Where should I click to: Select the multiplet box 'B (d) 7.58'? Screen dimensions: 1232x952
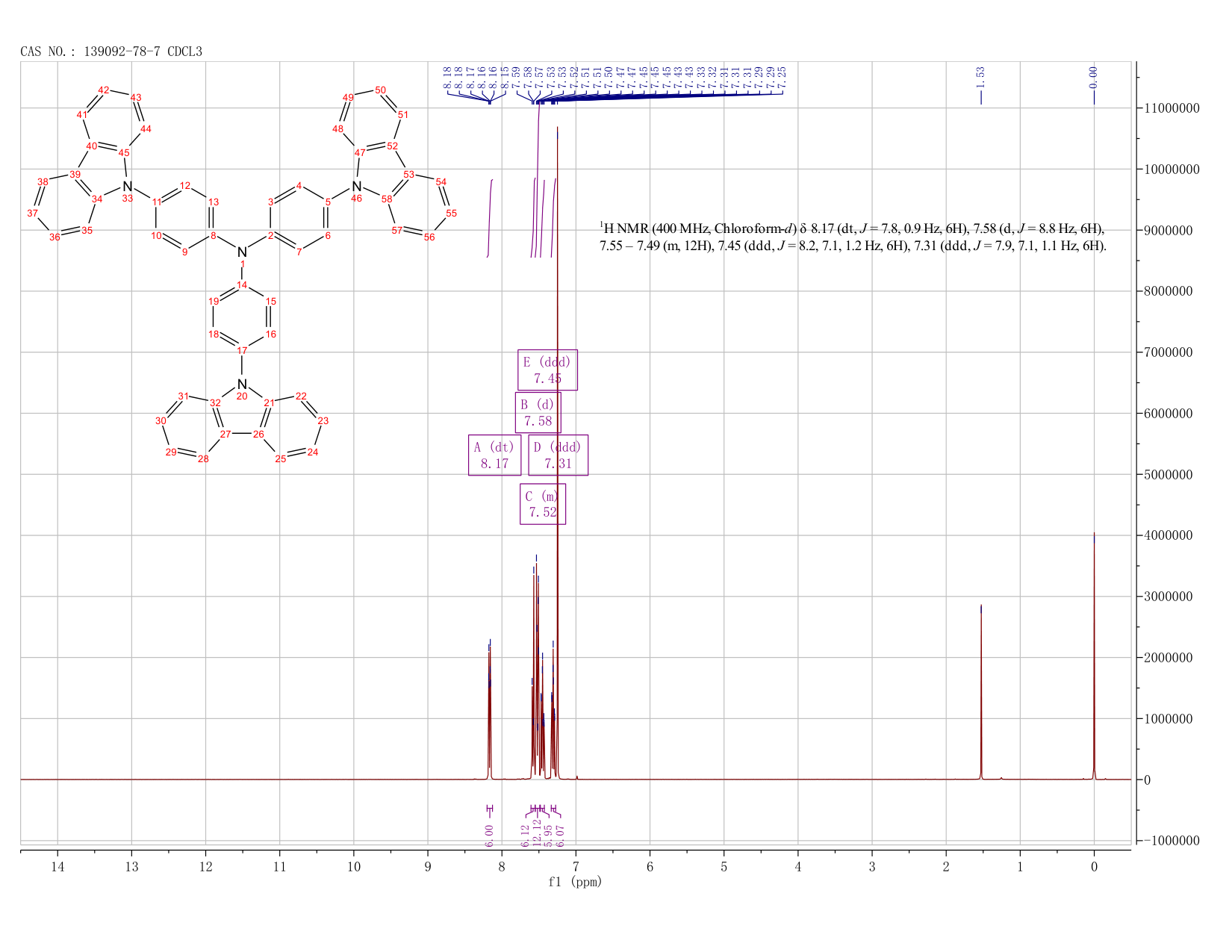point(538,412)
